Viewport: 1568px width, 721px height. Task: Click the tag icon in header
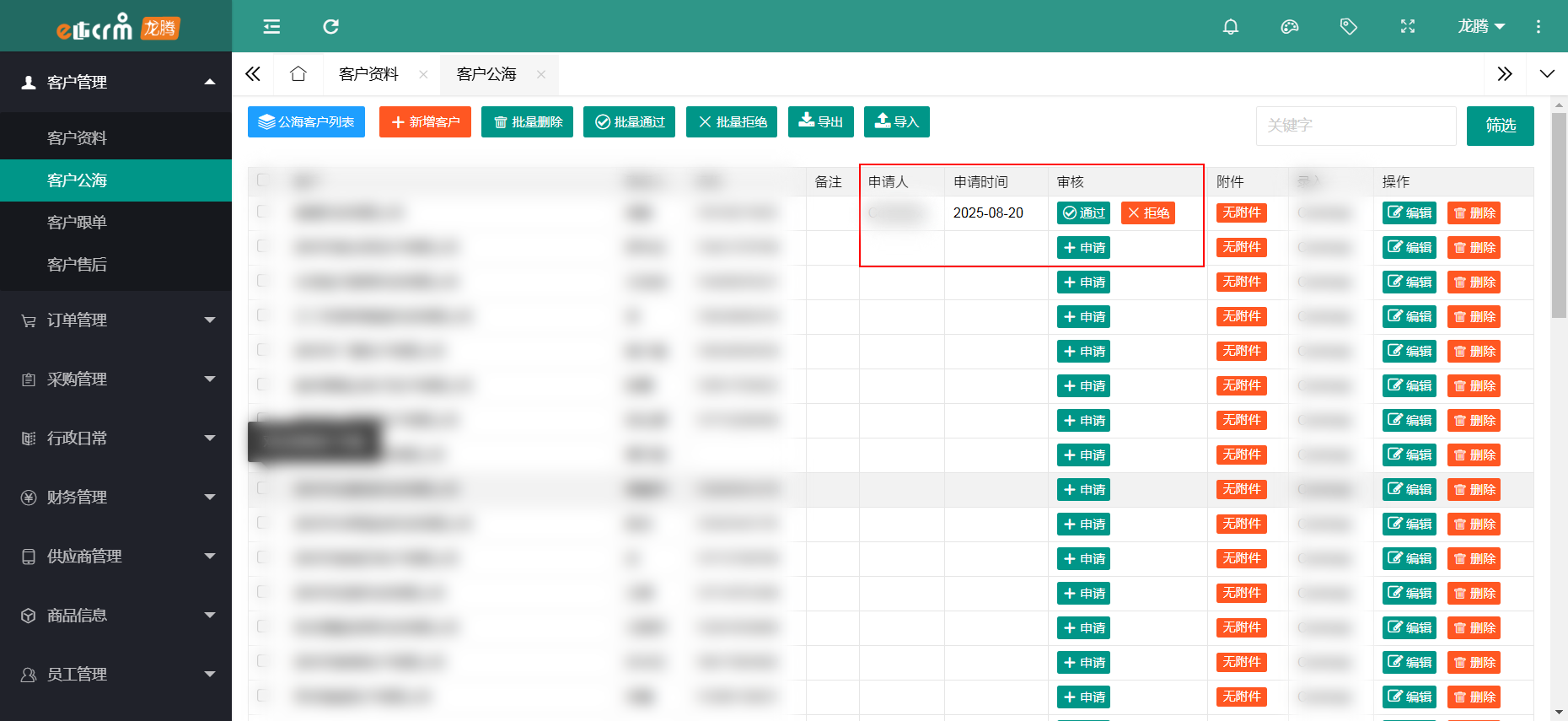click(x=1349, y=27)
